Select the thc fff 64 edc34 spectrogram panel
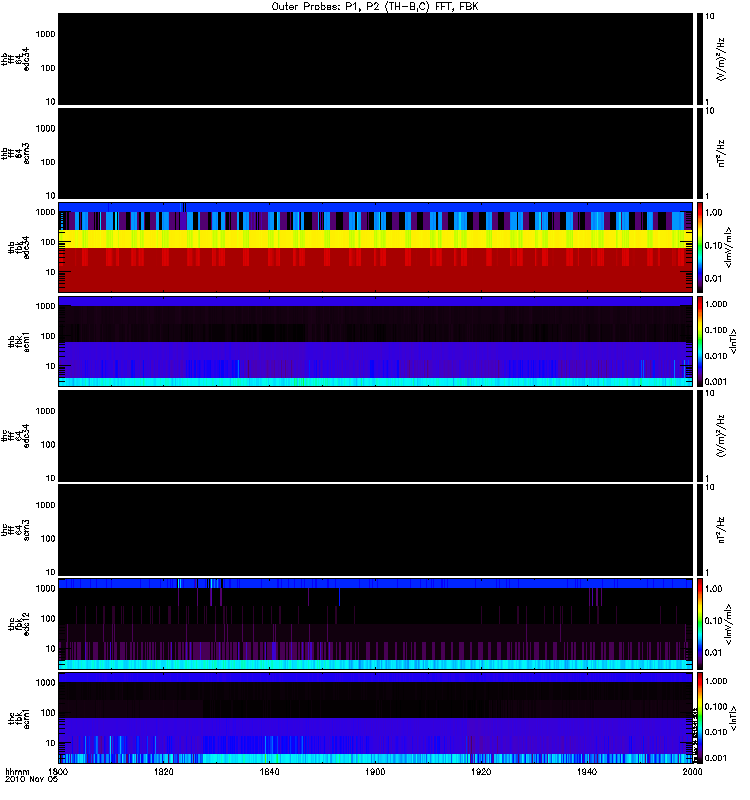Screen dimensions: 750x800 tap(375, 436)
